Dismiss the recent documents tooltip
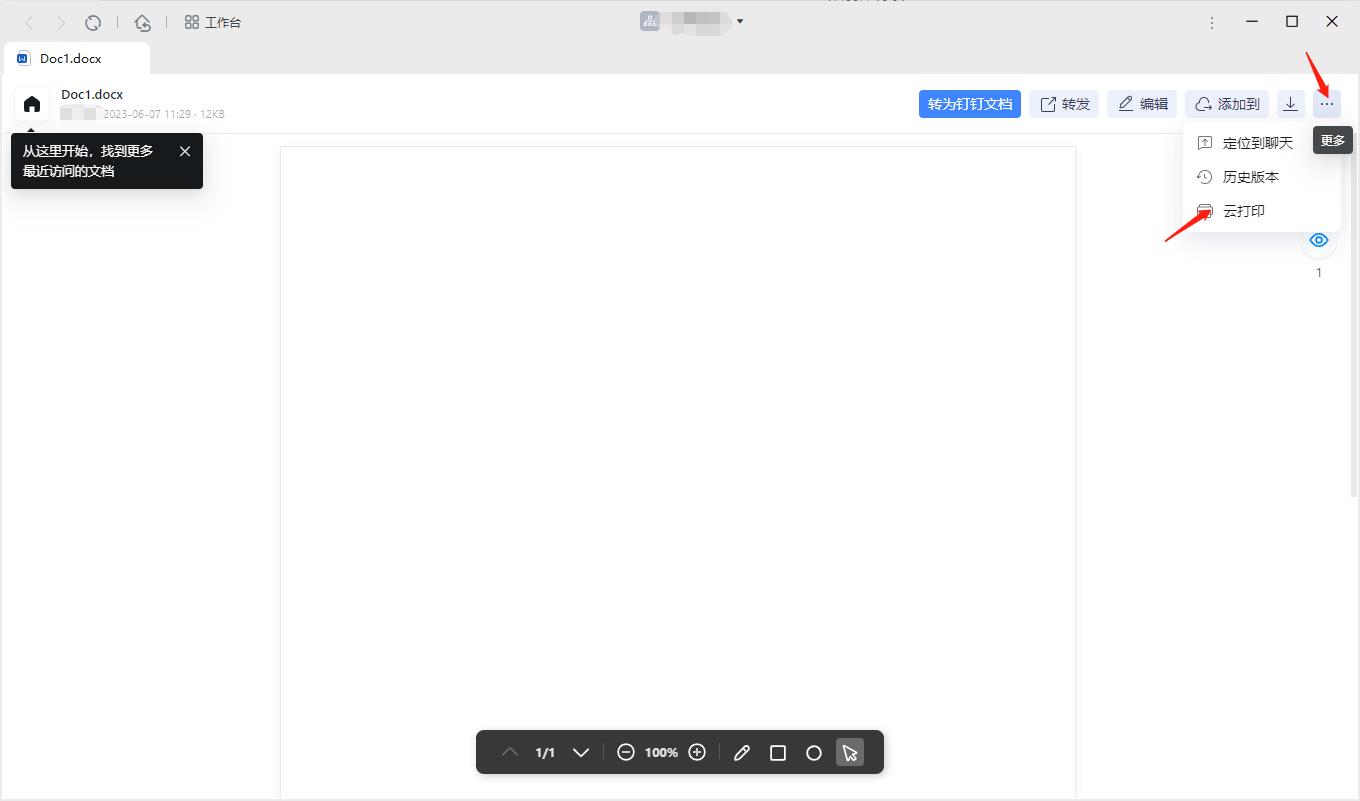Image resolution: width=1360 pixels, height=801 pixels. click(185, 151)
